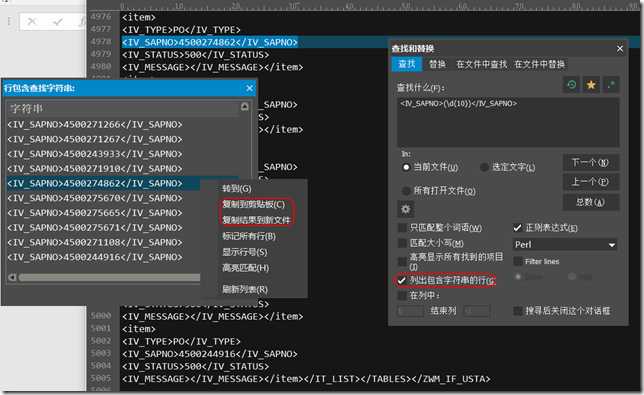The width and height of the screenshot is (644, 395).
Task: Click the regex builder icon beside the star
Action: coord(611,85)
